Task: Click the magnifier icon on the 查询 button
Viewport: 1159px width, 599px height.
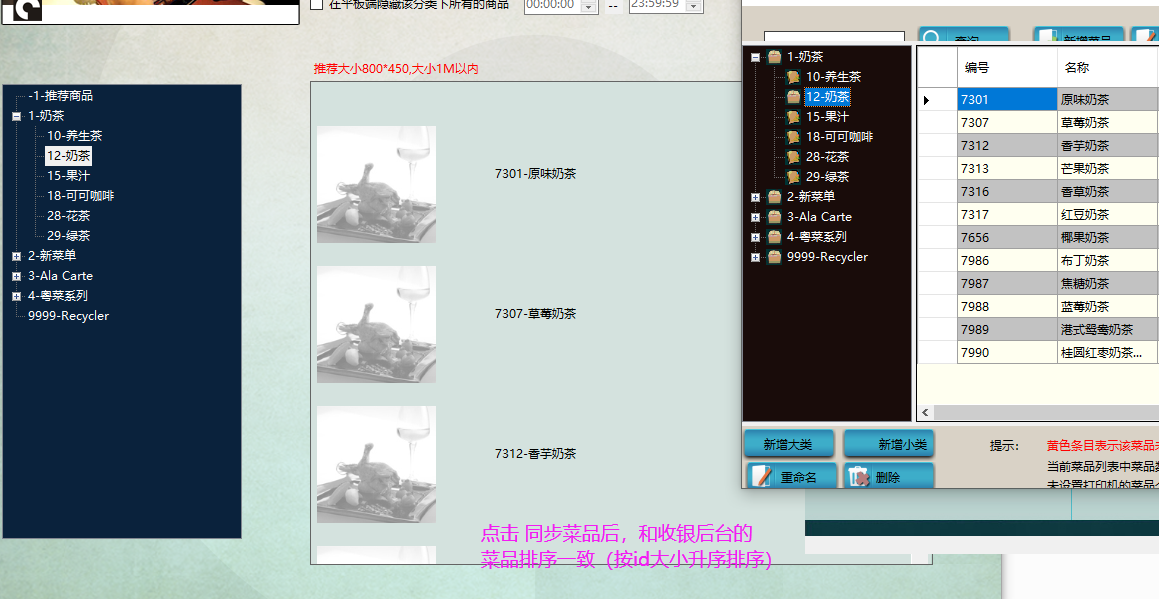Action: pyautogui.click(x=933, y=37)
